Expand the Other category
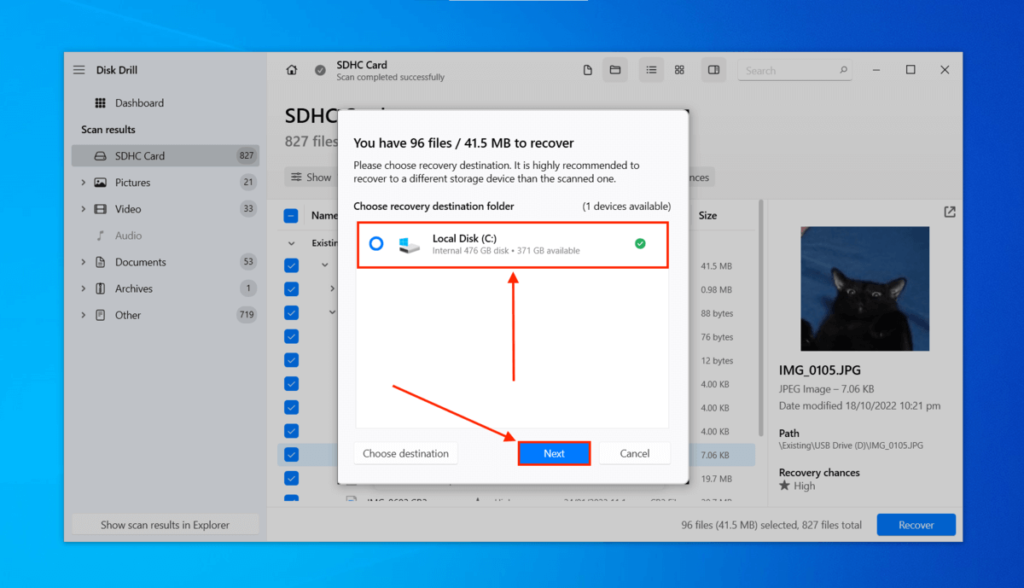Image resolution: width=1024 pixels, height=588 pixels. [84, 314]
